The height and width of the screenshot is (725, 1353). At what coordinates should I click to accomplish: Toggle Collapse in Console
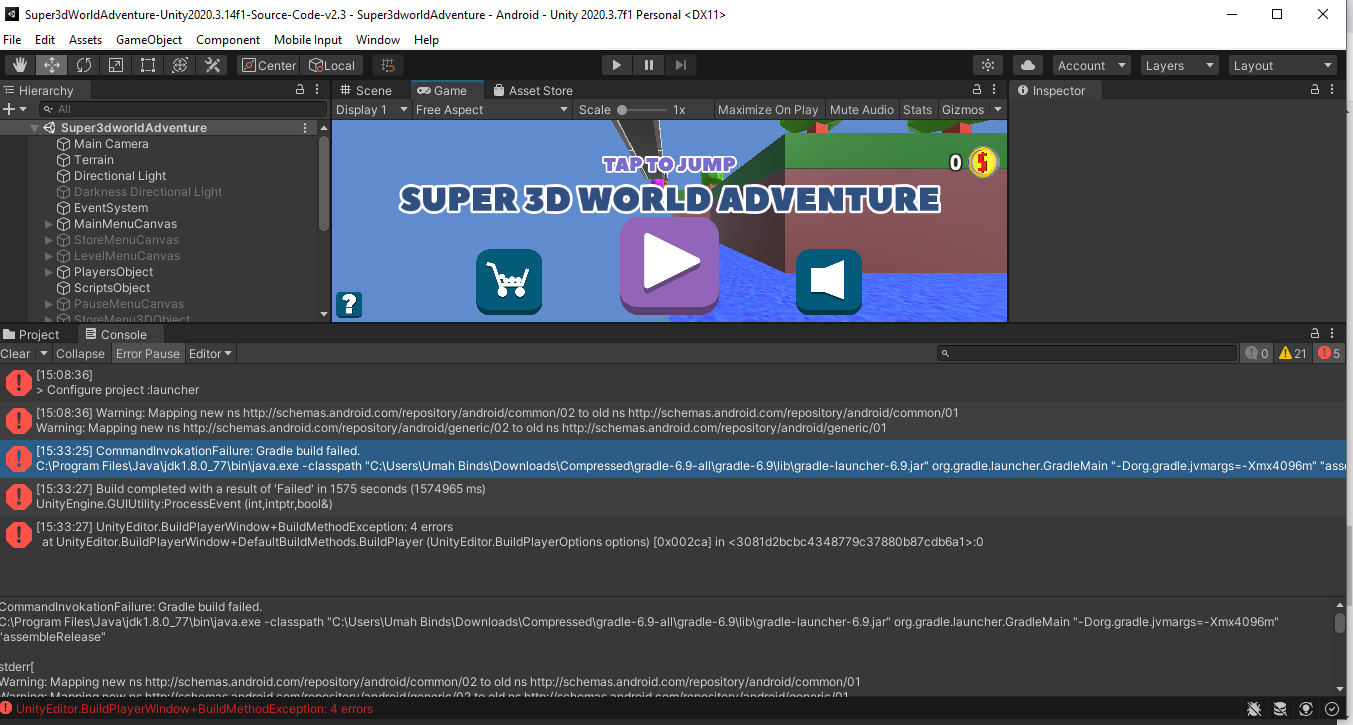coord(80,354)
